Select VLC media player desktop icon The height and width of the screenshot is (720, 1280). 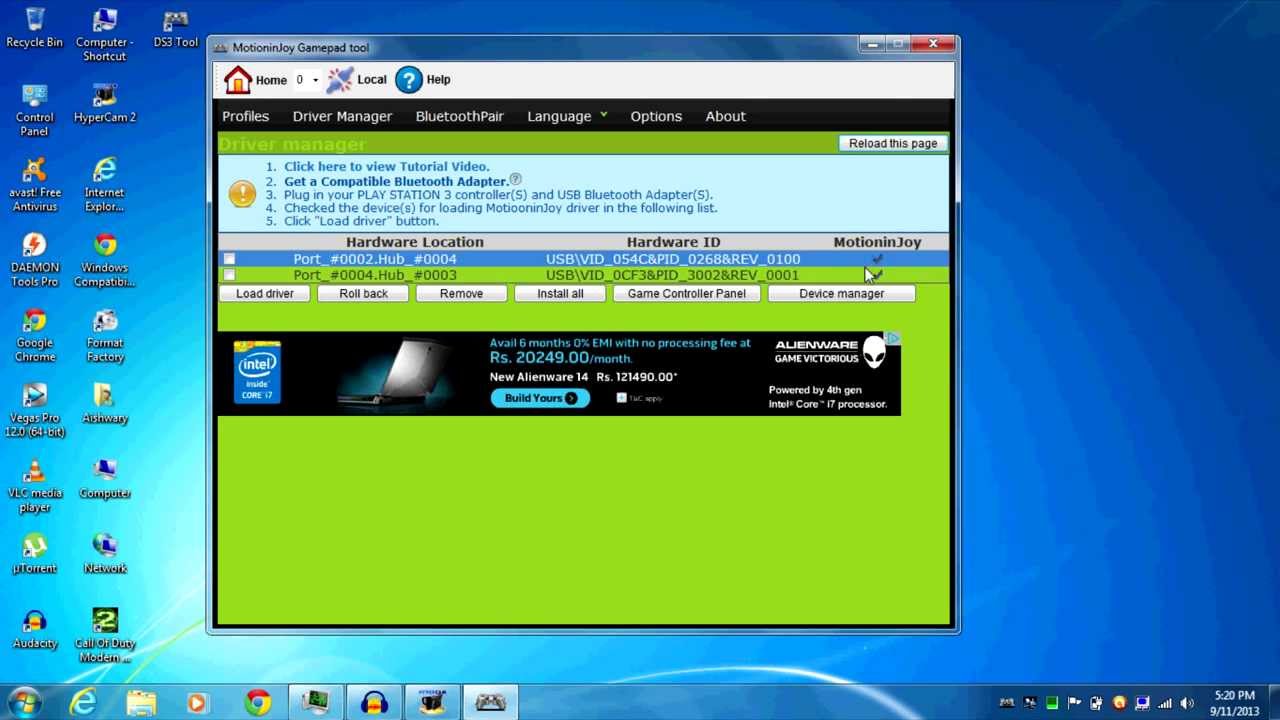click(34, 485)
